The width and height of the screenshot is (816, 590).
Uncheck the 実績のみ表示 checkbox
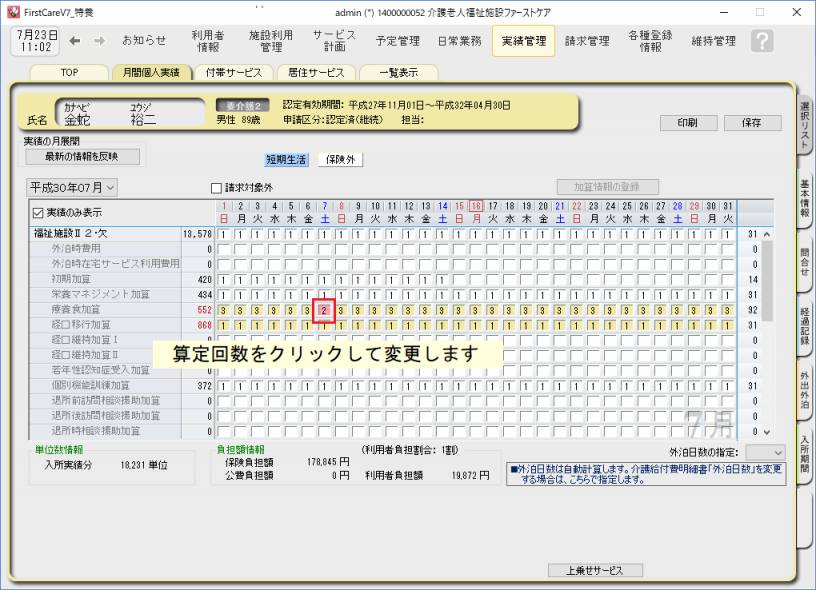pyautogui.click(x=38, y=213)
